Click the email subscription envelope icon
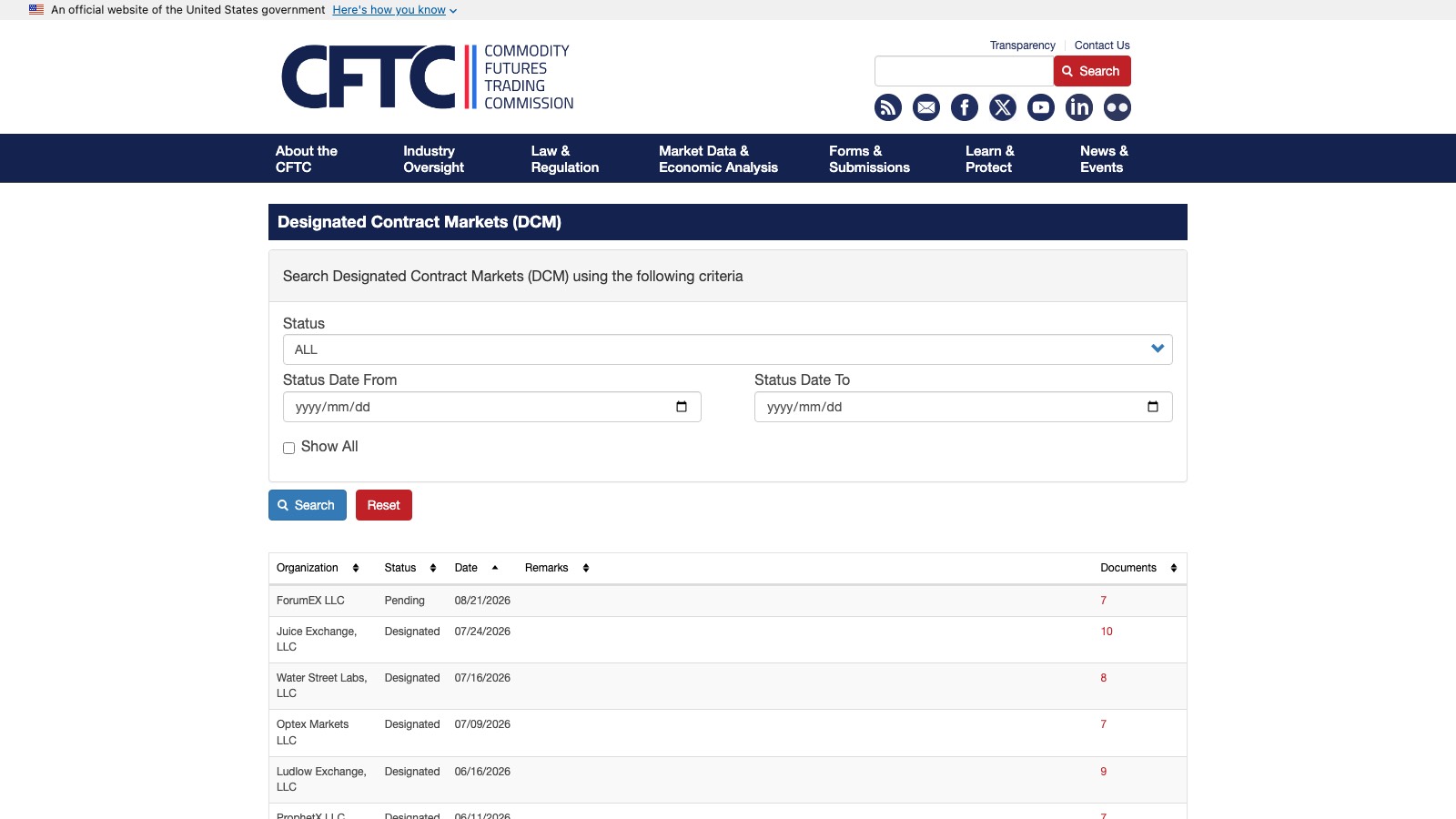Screen dimensions: 1456x819 click(x=926, y=107)
